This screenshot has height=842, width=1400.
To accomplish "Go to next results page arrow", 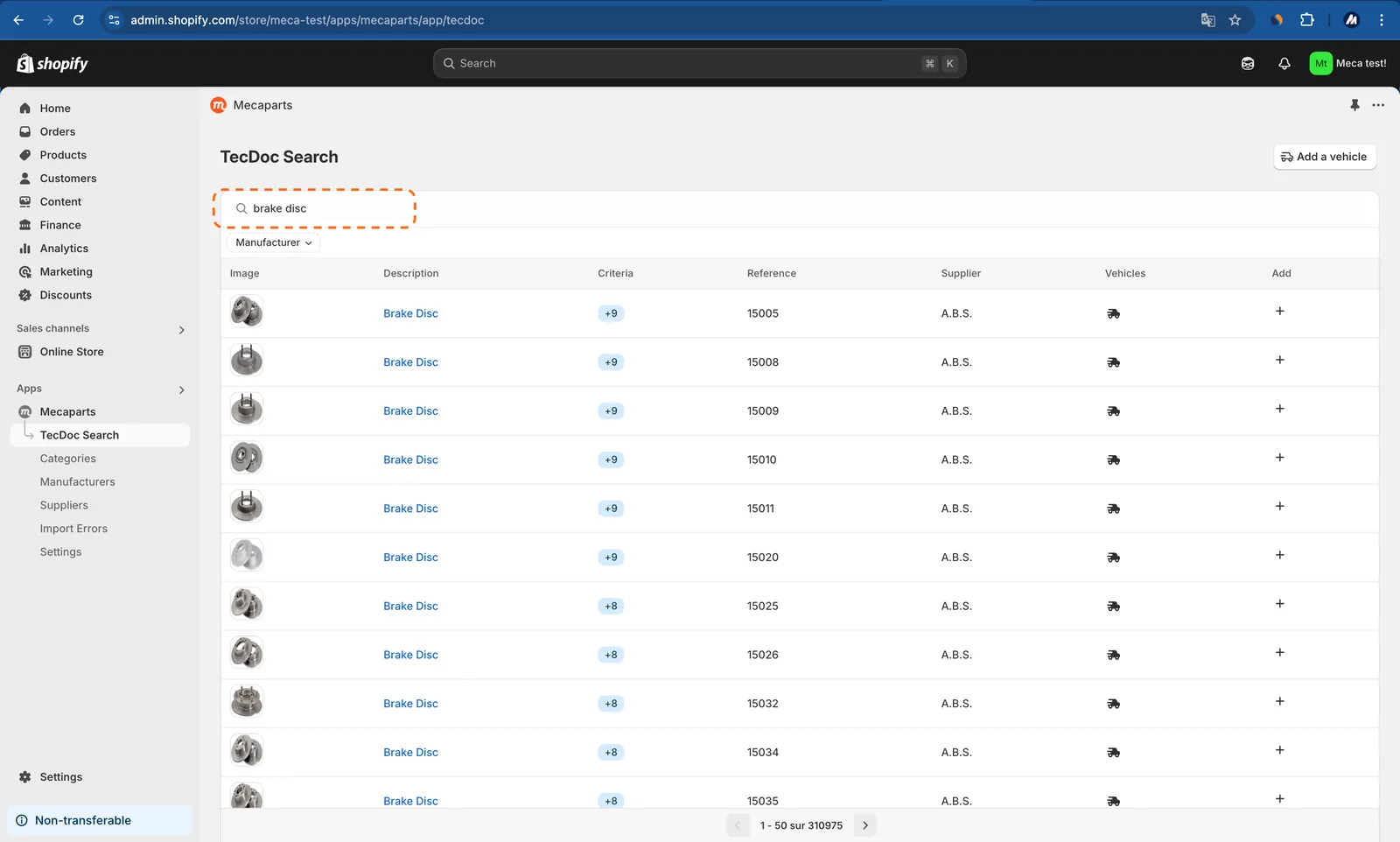I will (864, 825).
